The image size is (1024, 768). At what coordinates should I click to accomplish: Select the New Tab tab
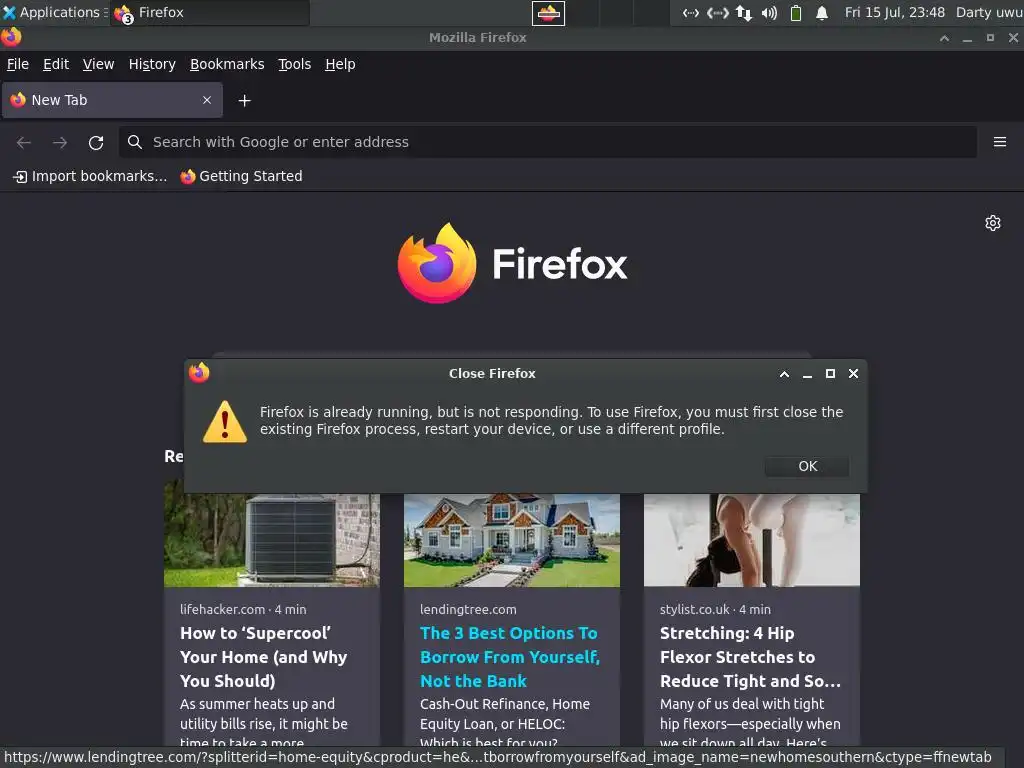click(x=112, y=100)
